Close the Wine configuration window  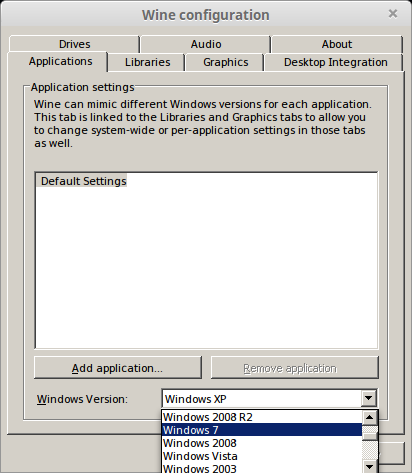click(x=393, y=14)
